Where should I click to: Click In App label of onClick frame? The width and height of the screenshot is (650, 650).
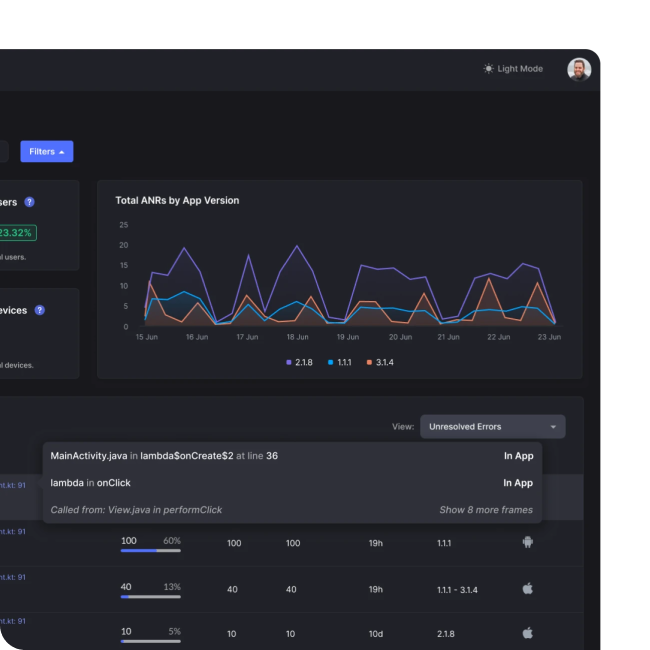tap(518, 483)
